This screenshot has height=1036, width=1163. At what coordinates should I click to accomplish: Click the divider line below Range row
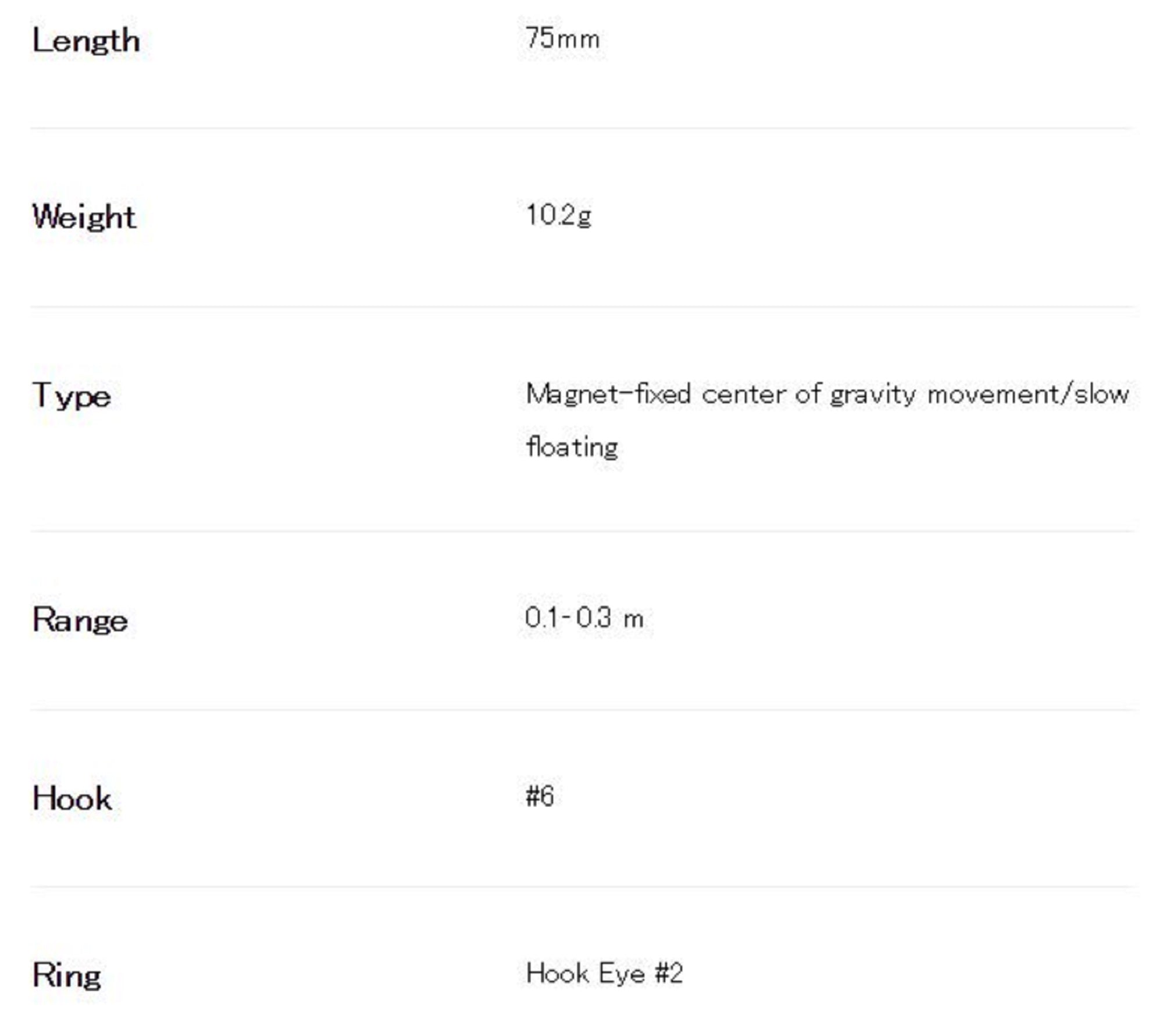(581, 710)
